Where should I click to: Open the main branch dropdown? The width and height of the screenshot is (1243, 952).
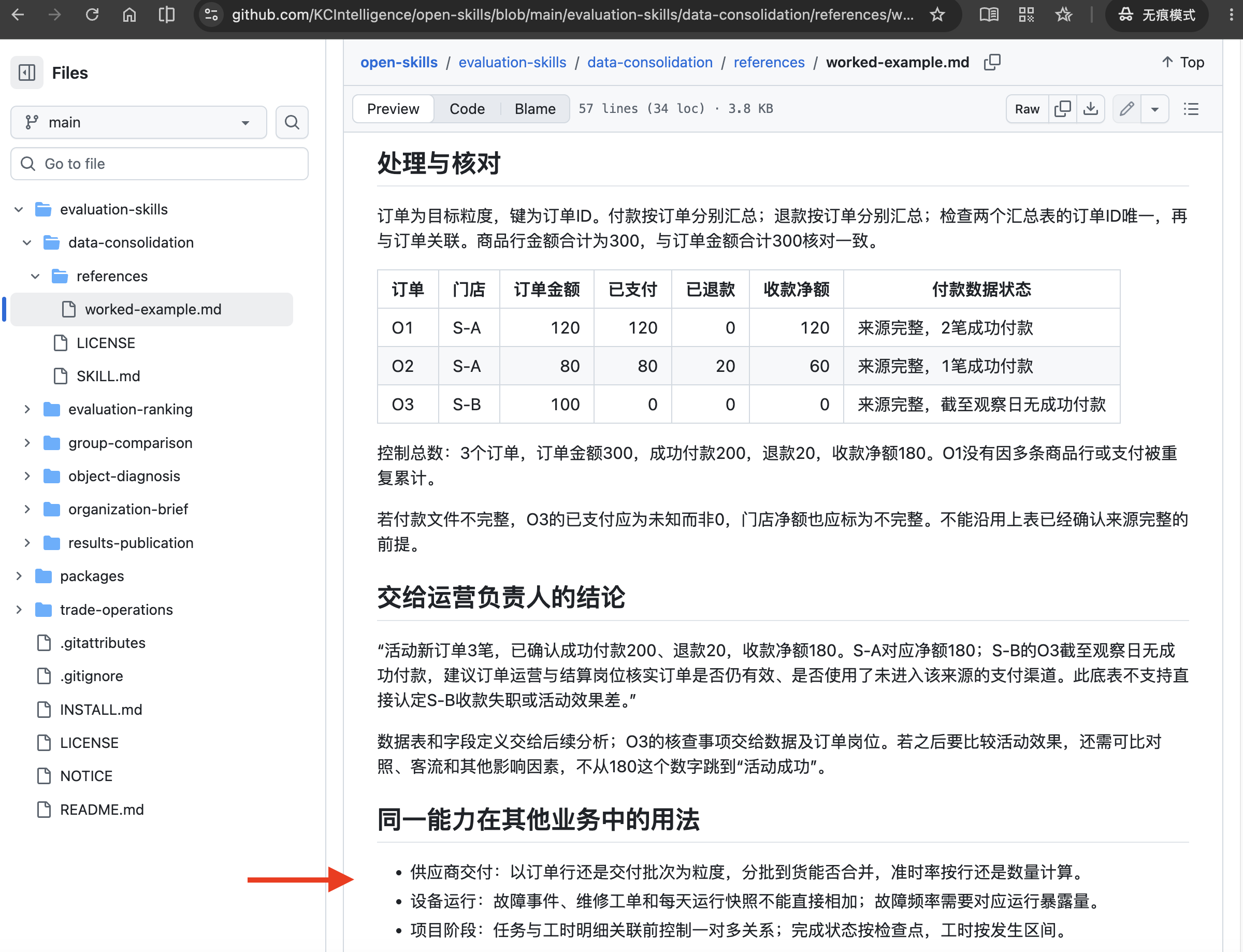(x=139, y=122)
